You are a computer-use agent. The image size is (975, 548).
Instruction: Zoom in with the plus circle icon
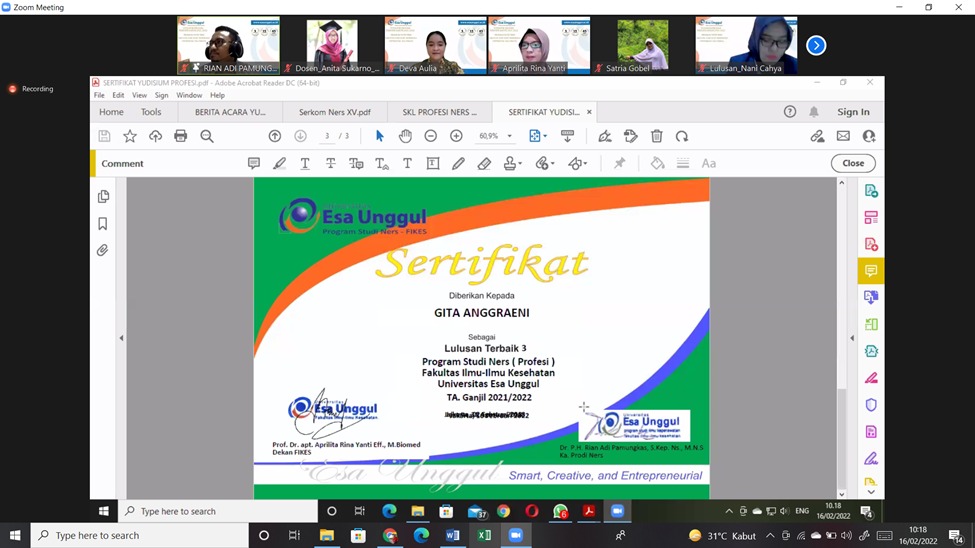click(x=456, y=136)
